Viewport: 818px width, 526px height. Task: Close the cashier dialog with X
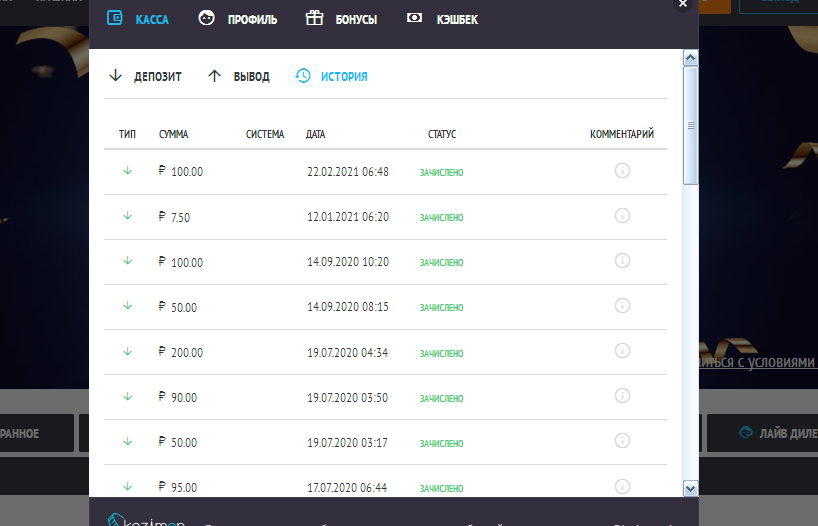683,4
